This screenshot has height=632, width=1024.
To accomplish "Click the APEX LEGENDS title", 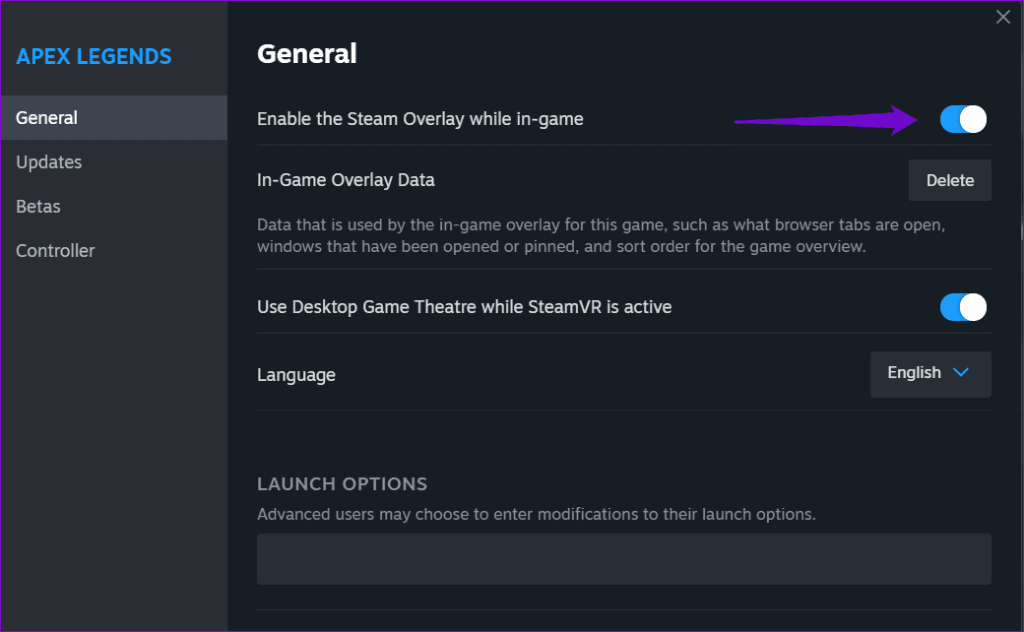I will 93,56.
